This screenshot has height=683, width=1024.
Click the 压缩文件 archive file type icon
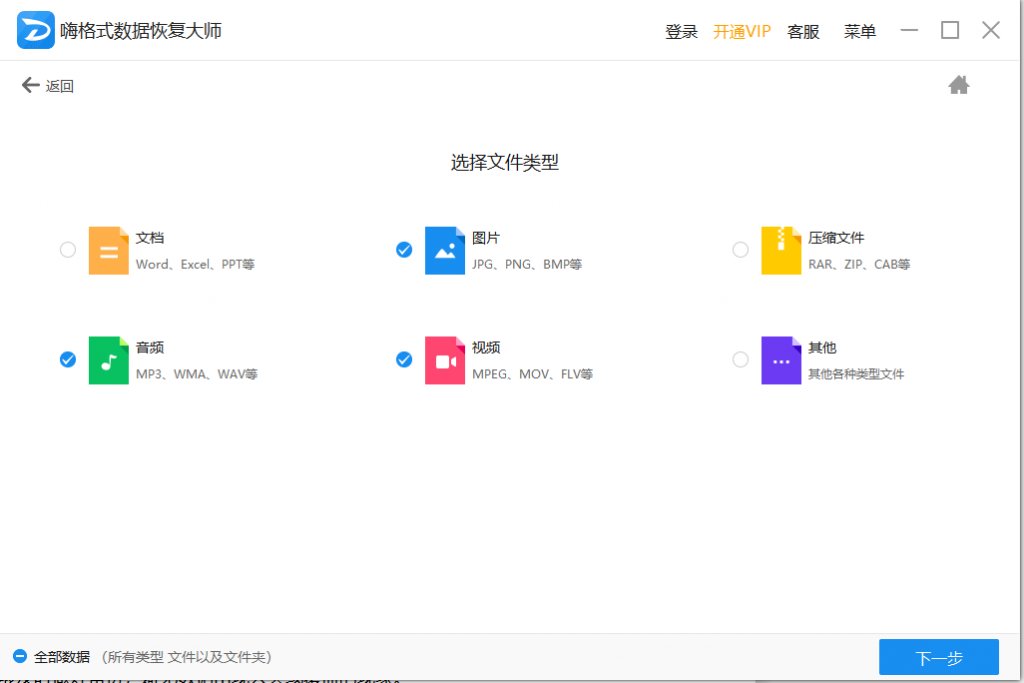[782, 250]
